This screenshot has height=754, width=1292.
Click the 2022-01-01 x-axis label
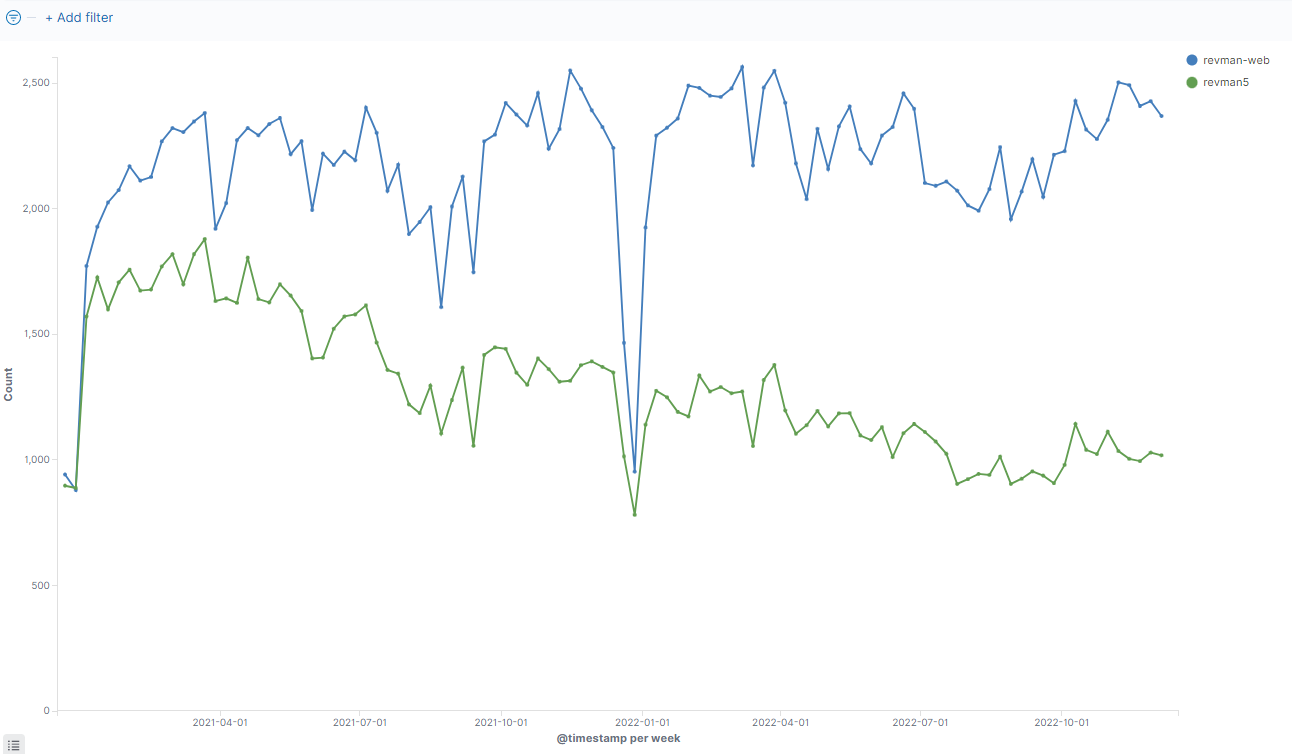tap(643, 722)
